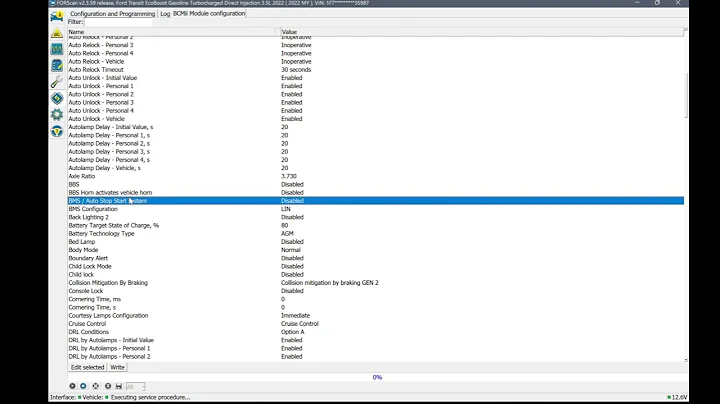Open the Settings gear icon

57,114
